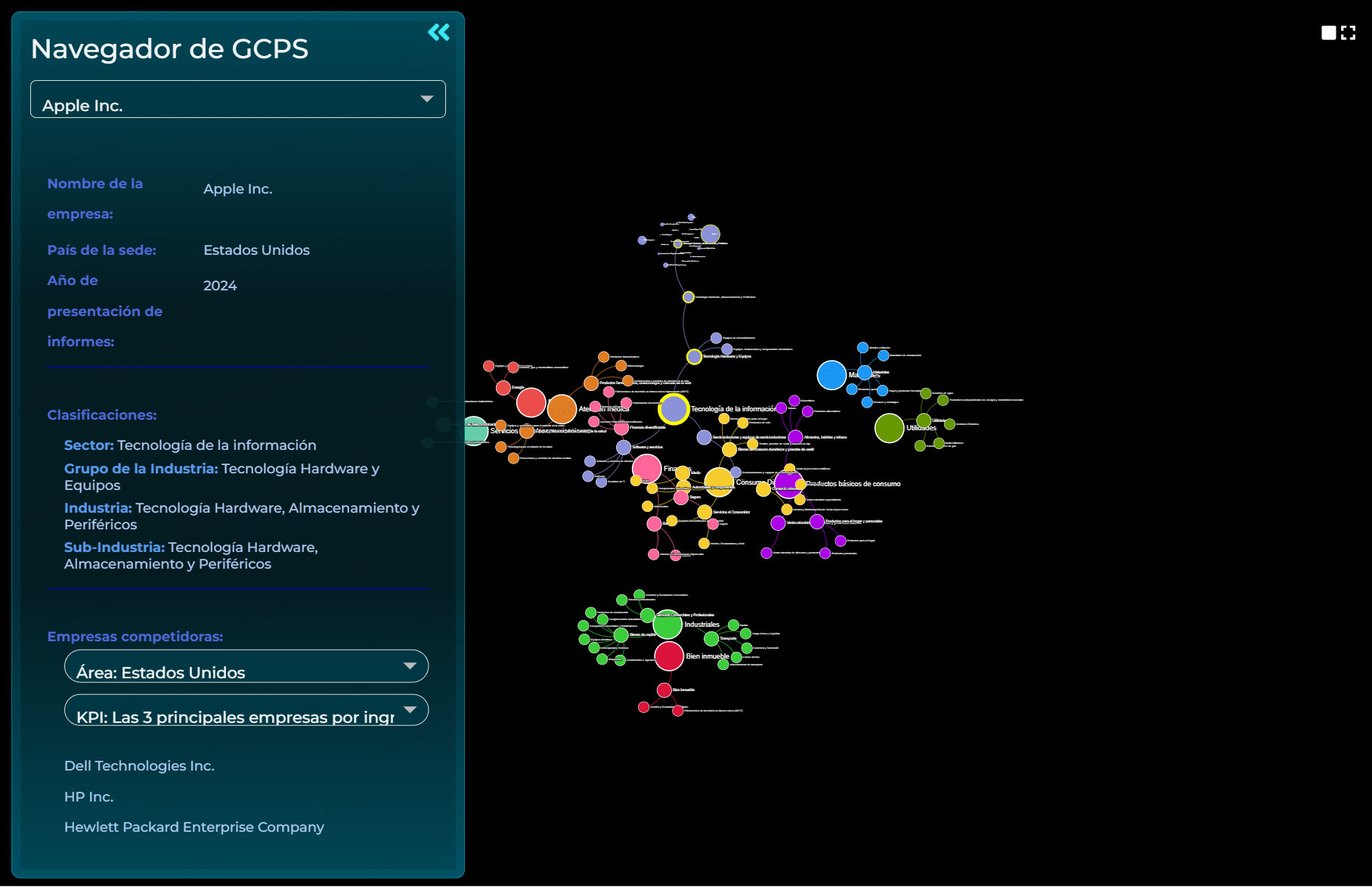The image size is (1372, 887).
Task: Click the large blue Materiales node
Action: coord(832,375)
